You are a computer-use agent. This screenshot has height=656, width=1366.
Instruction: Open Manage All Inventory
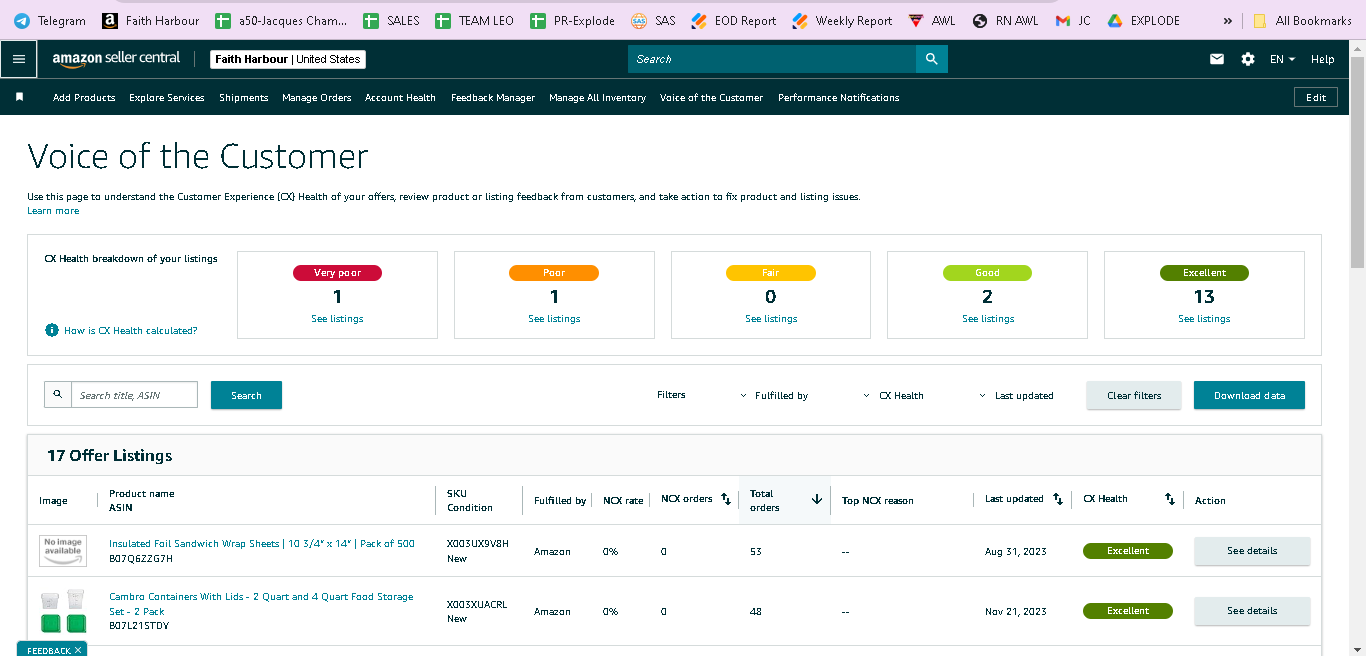coord(597,97)
